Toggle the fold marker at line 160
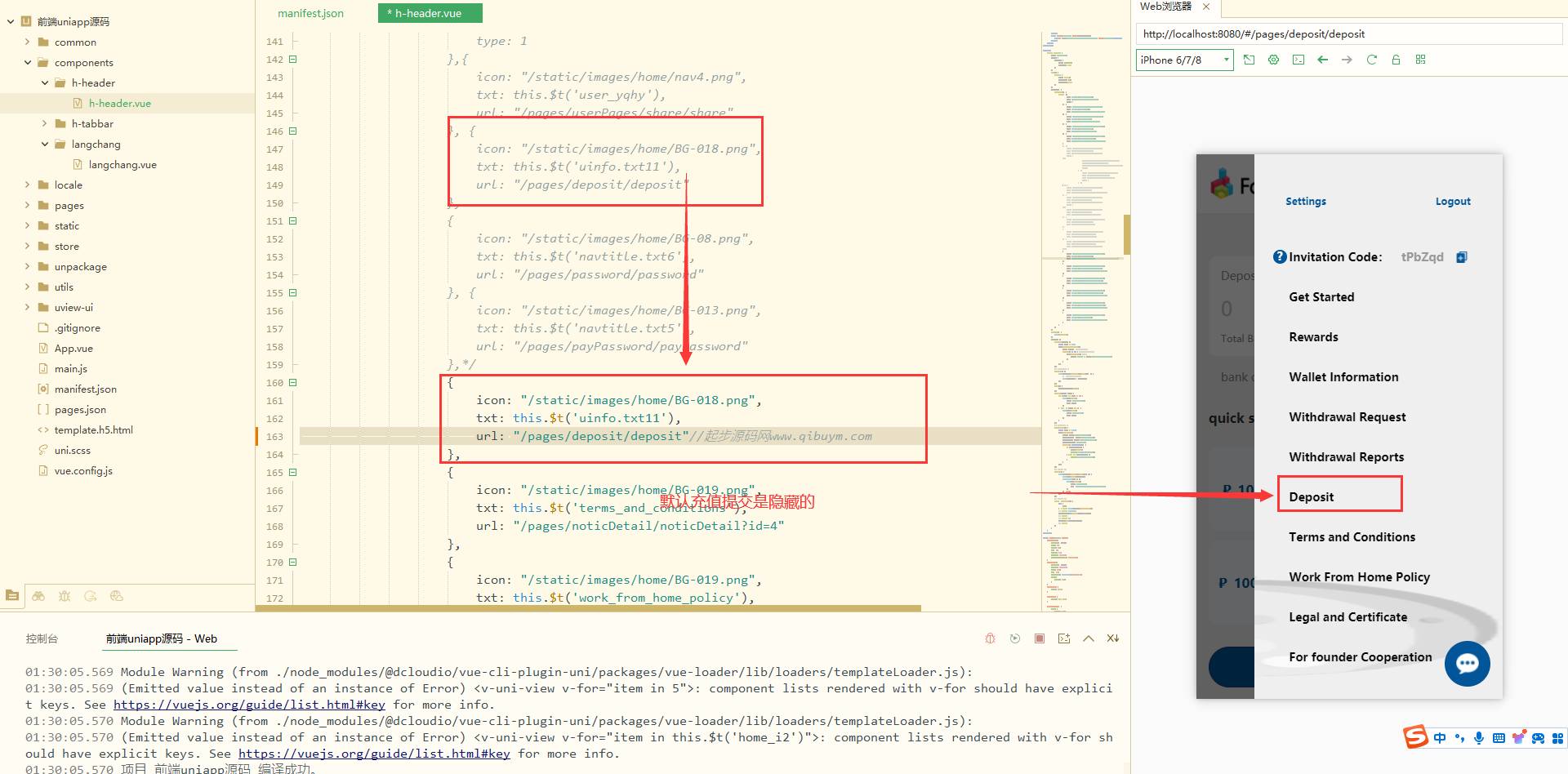The image size is (1568, 774). coord(292,382)
